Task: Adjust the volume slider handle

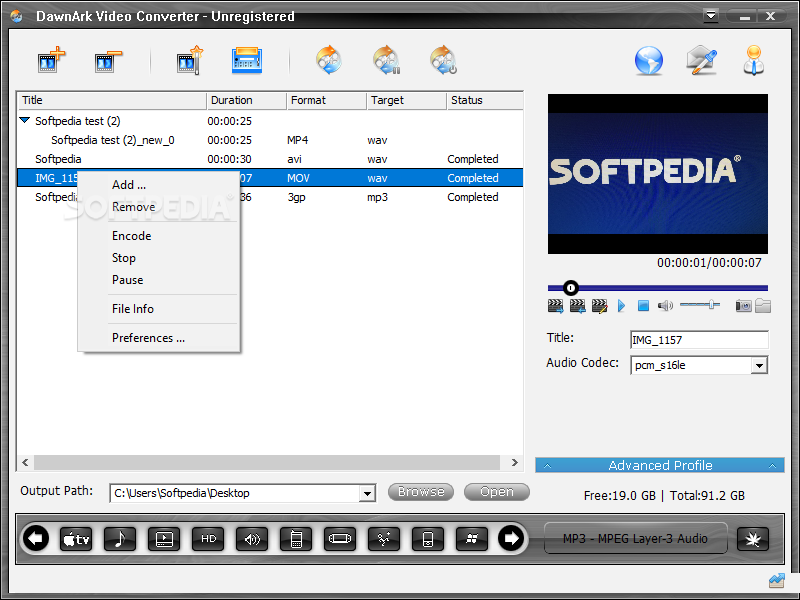Action: click(711, 305)
